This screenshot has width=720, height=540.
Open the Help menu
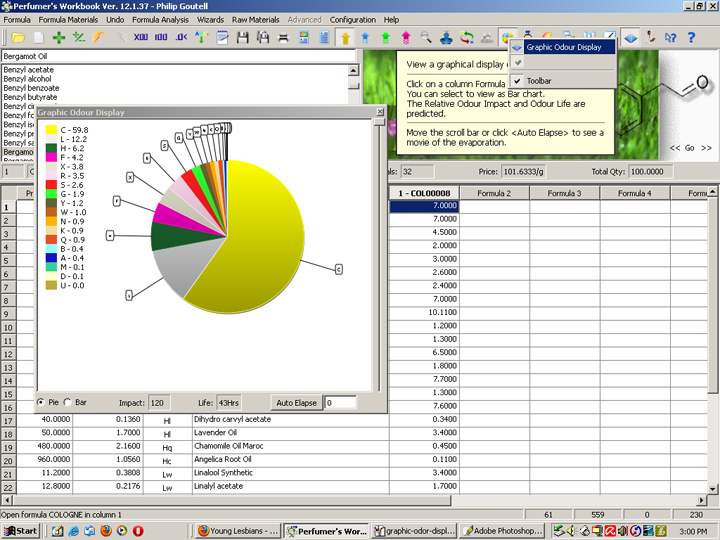click(x=391, y=20)
